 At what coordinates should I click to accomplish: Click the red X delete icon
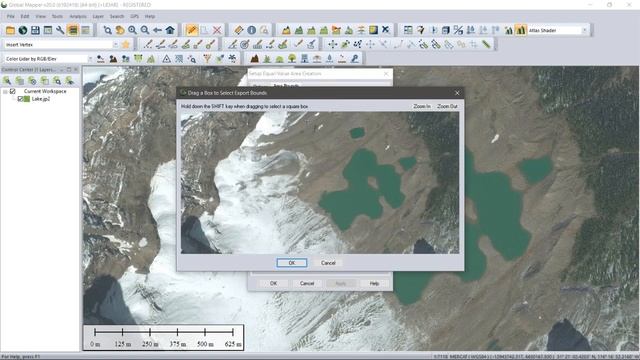[217, 30]
